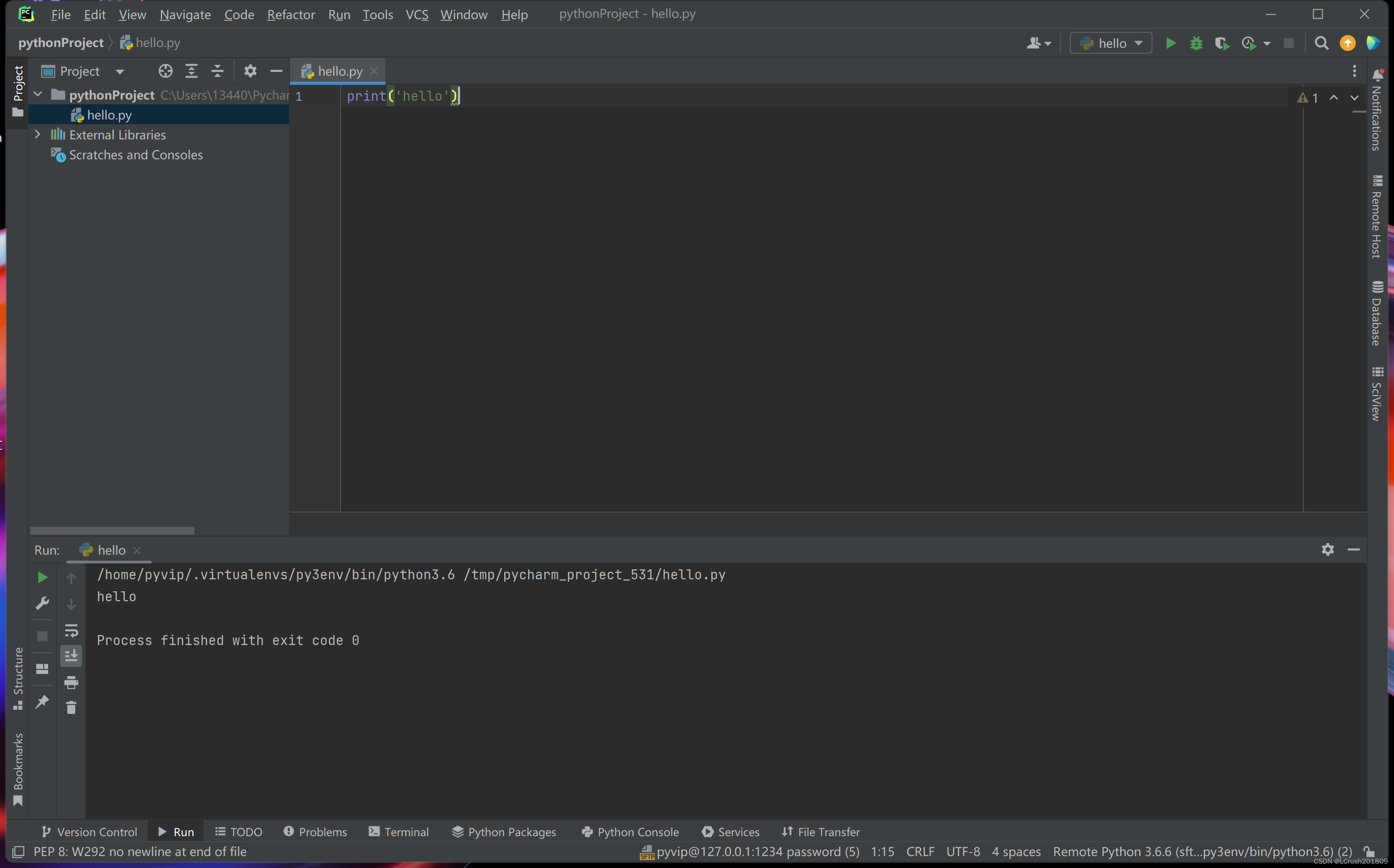The height and width of the screenshot is (868, 1394).
Task: Open Search Everywhere magnifier
Action: point(1322,43)
